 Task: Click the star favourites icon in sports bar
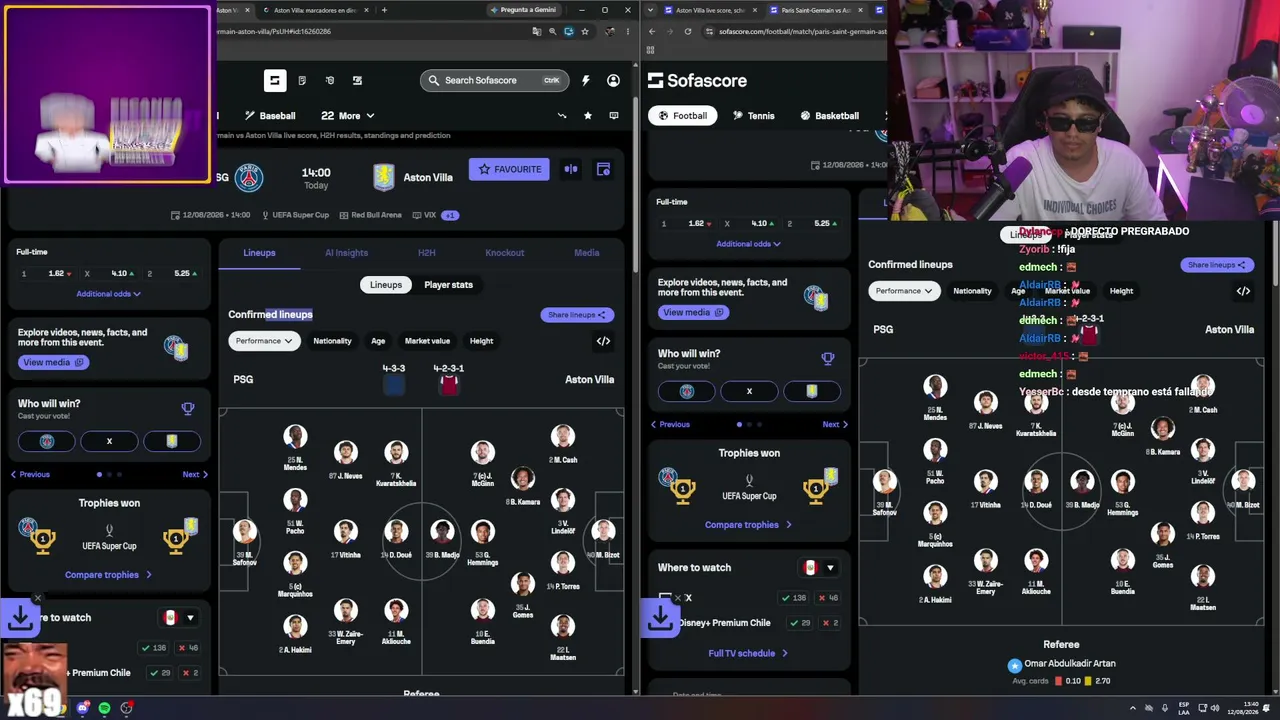588,116
